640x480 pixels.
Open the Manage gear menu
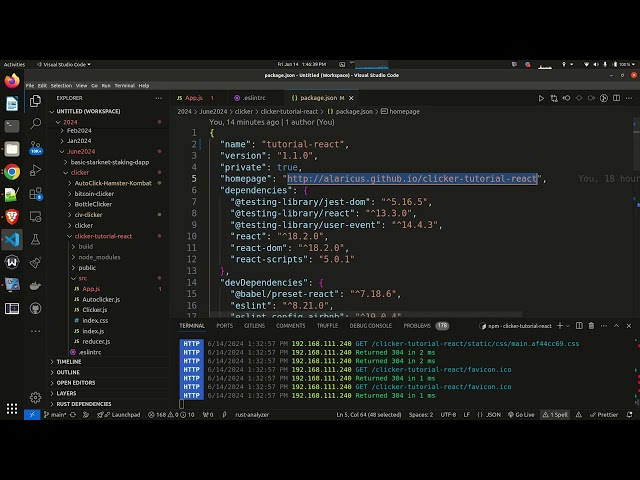36,397
